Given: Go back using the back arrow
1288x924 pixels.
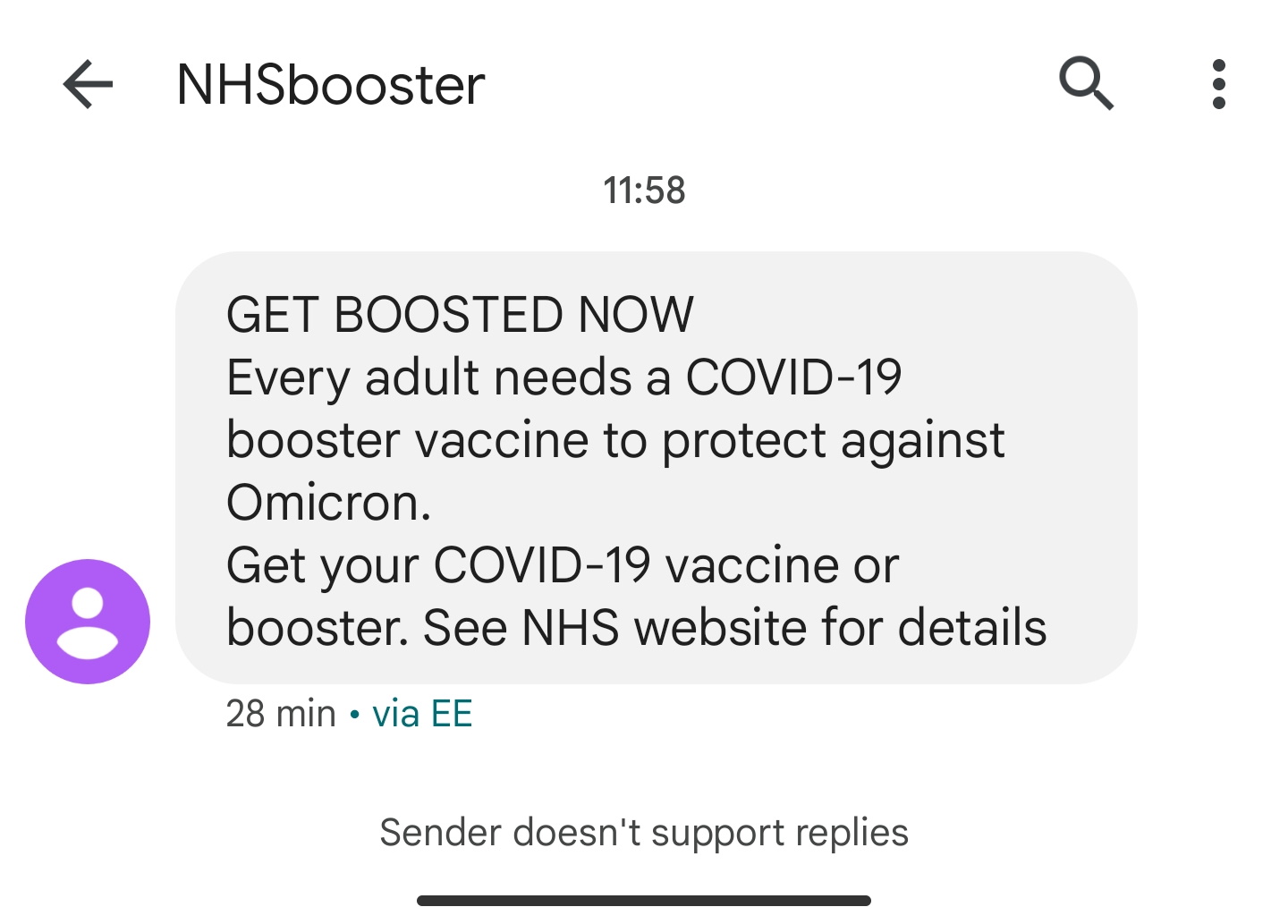Looking at the screenshot, I should tap(88, 85).
